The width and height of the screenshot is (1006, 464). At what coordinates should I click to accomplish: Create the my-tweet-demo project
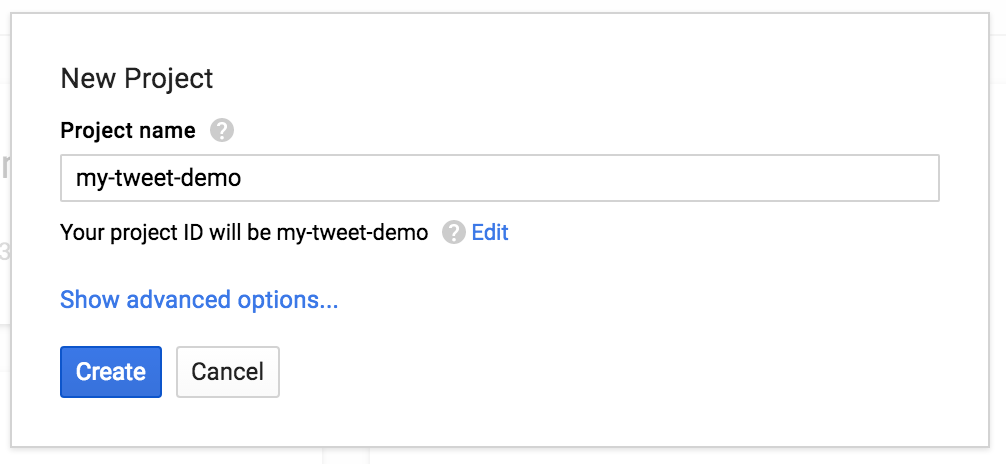111,372
